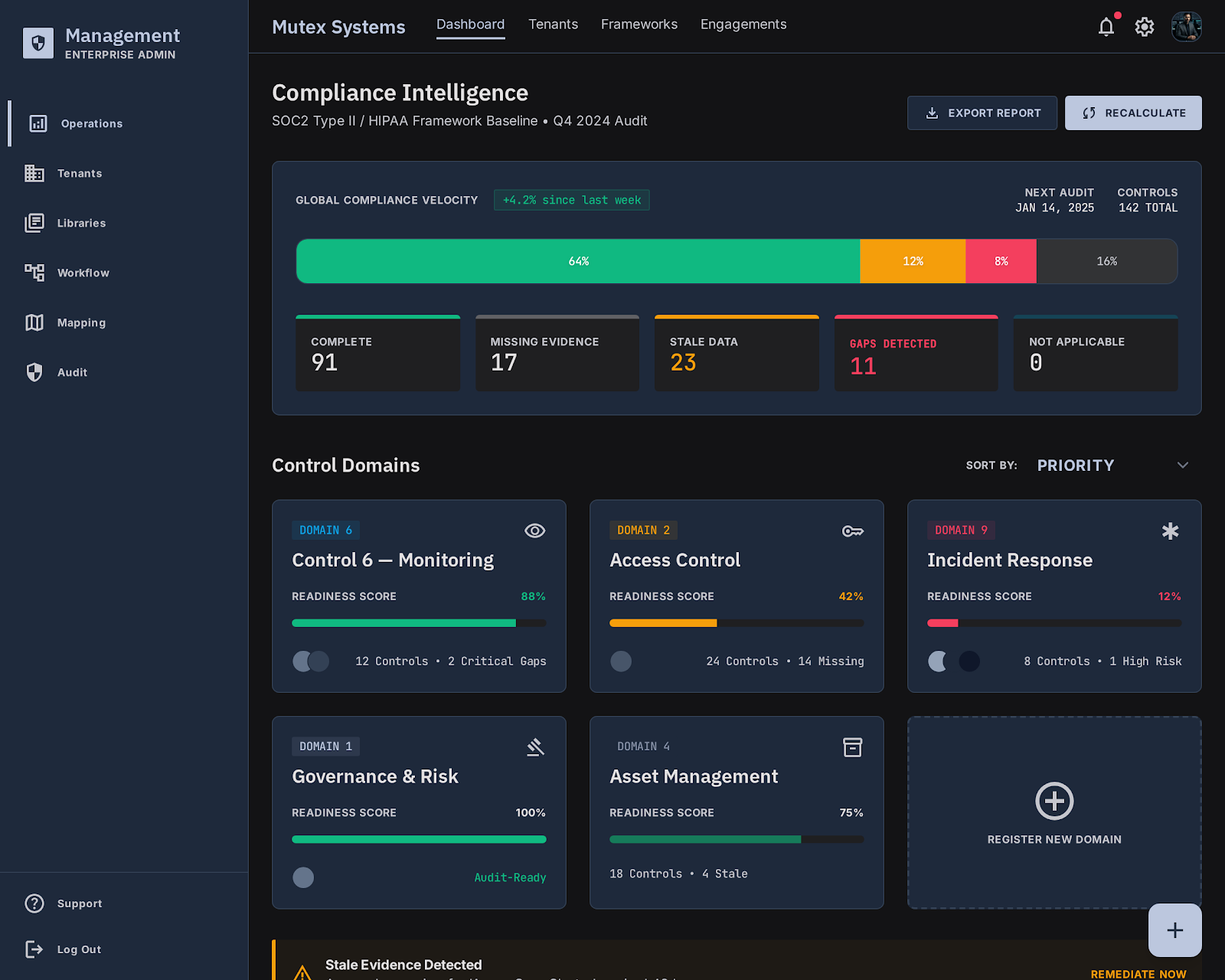Click the Log Out exit icon
1225x980 pixels.
(x=34, y=949)
